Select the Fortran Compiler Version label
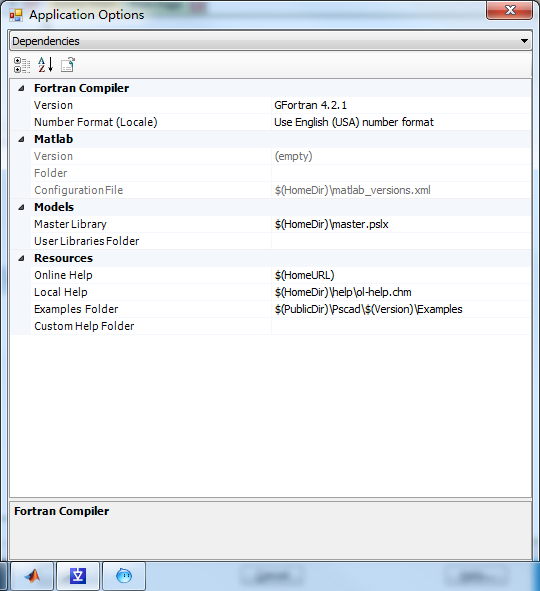Screen dimensions: 540x591 point(53,105)
